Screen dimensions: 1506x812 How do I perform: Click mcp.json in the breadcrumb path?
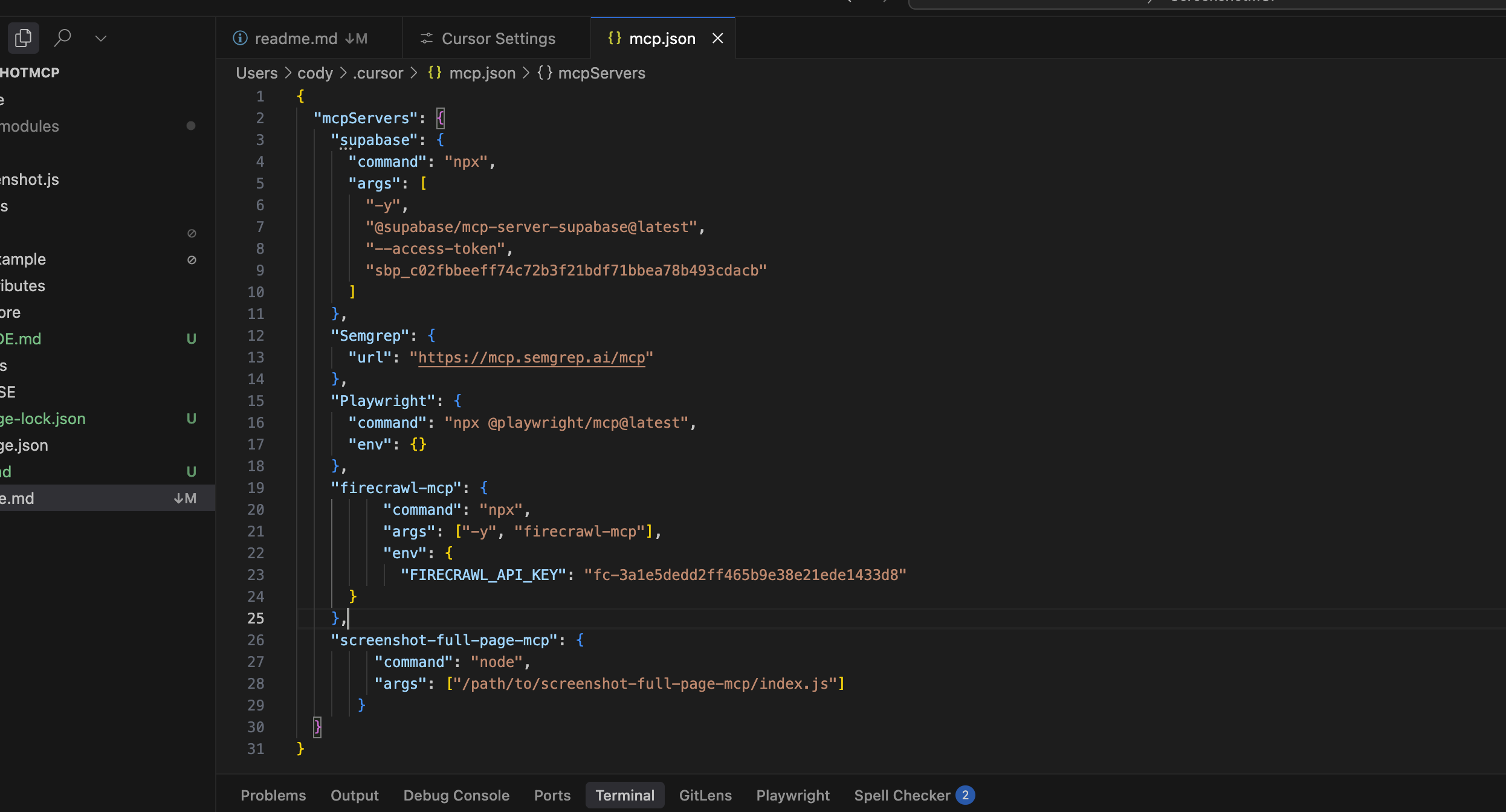482,73
